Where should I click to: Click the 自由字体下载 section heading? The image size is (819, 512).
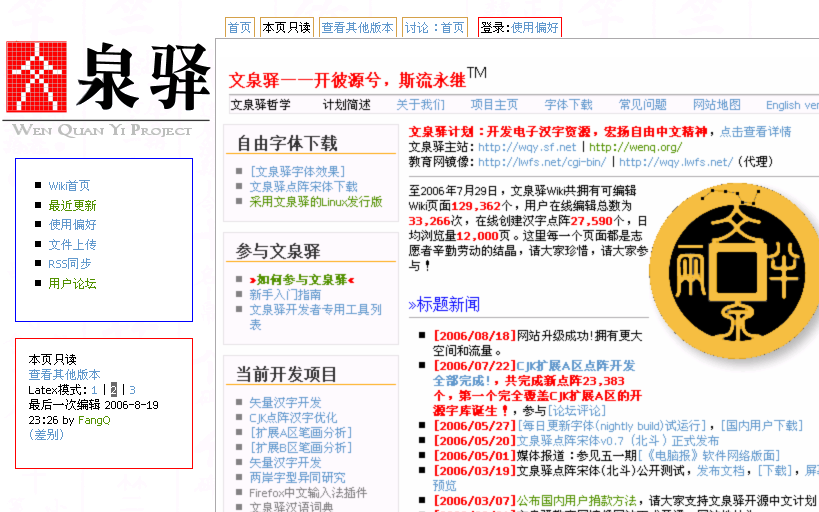287,143
